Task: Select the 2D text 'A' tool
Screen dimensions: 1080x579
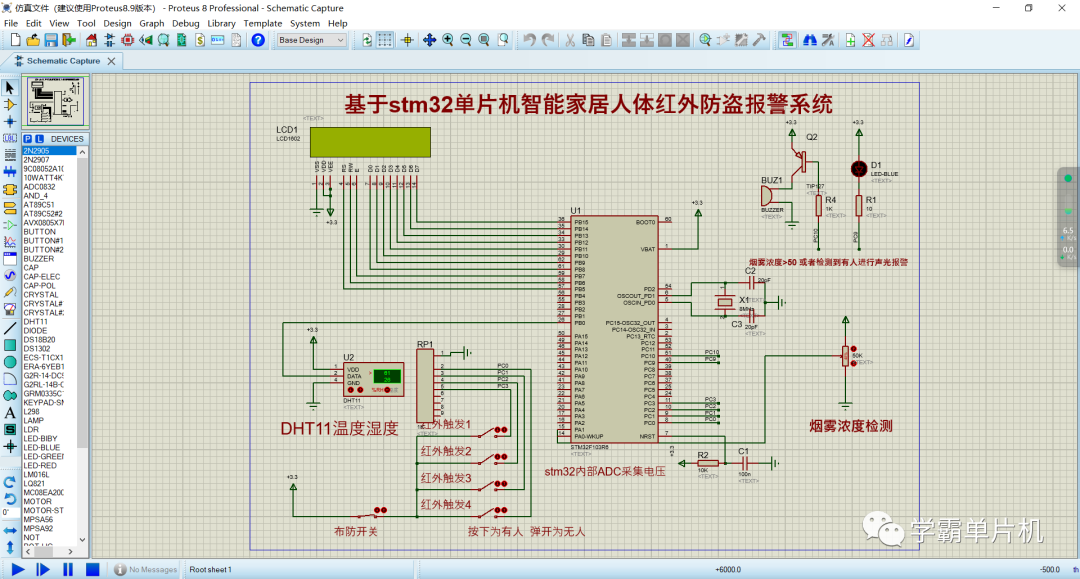Action: 10,413
